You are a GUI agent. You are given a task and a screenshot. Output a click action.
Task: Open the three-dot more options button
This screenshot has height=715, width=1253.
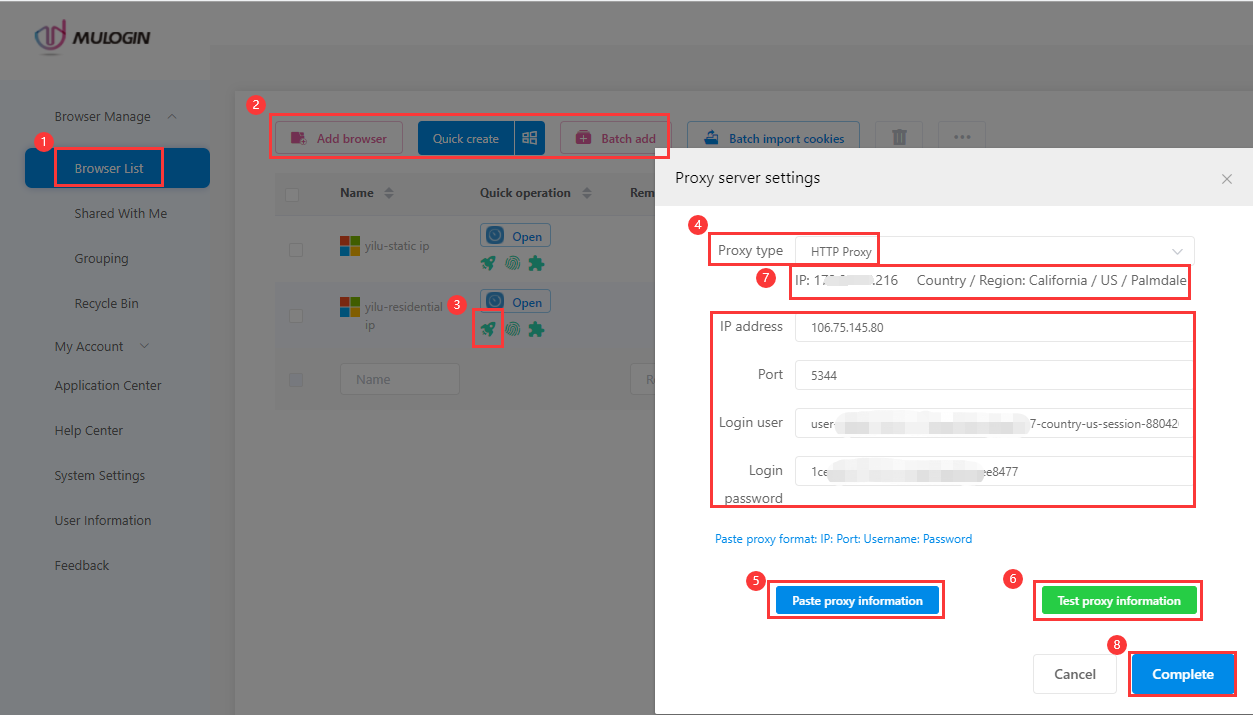(x=962, y=138)
